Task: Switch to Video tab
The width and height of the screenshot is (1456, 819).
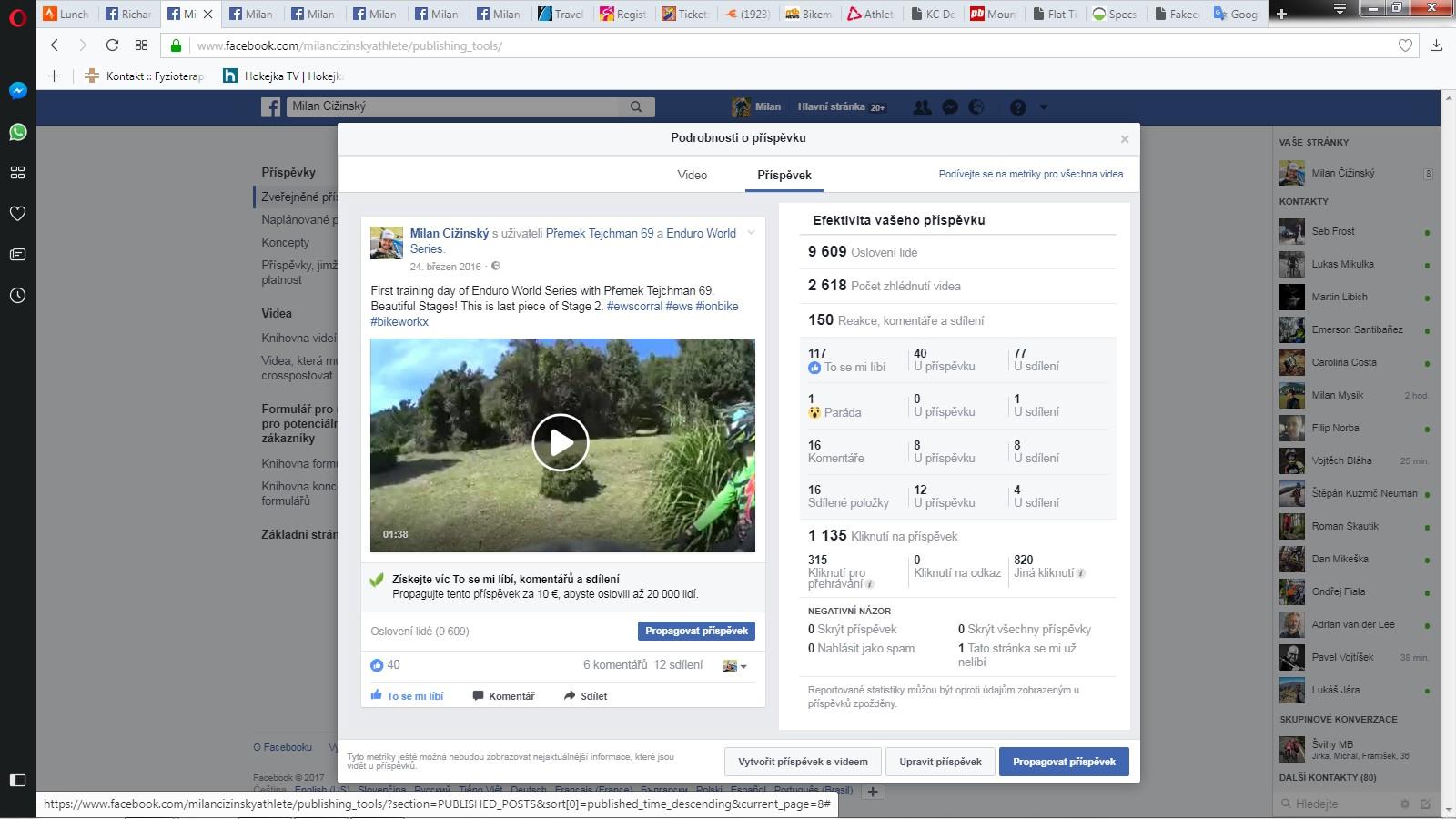Action: (692, 175)
